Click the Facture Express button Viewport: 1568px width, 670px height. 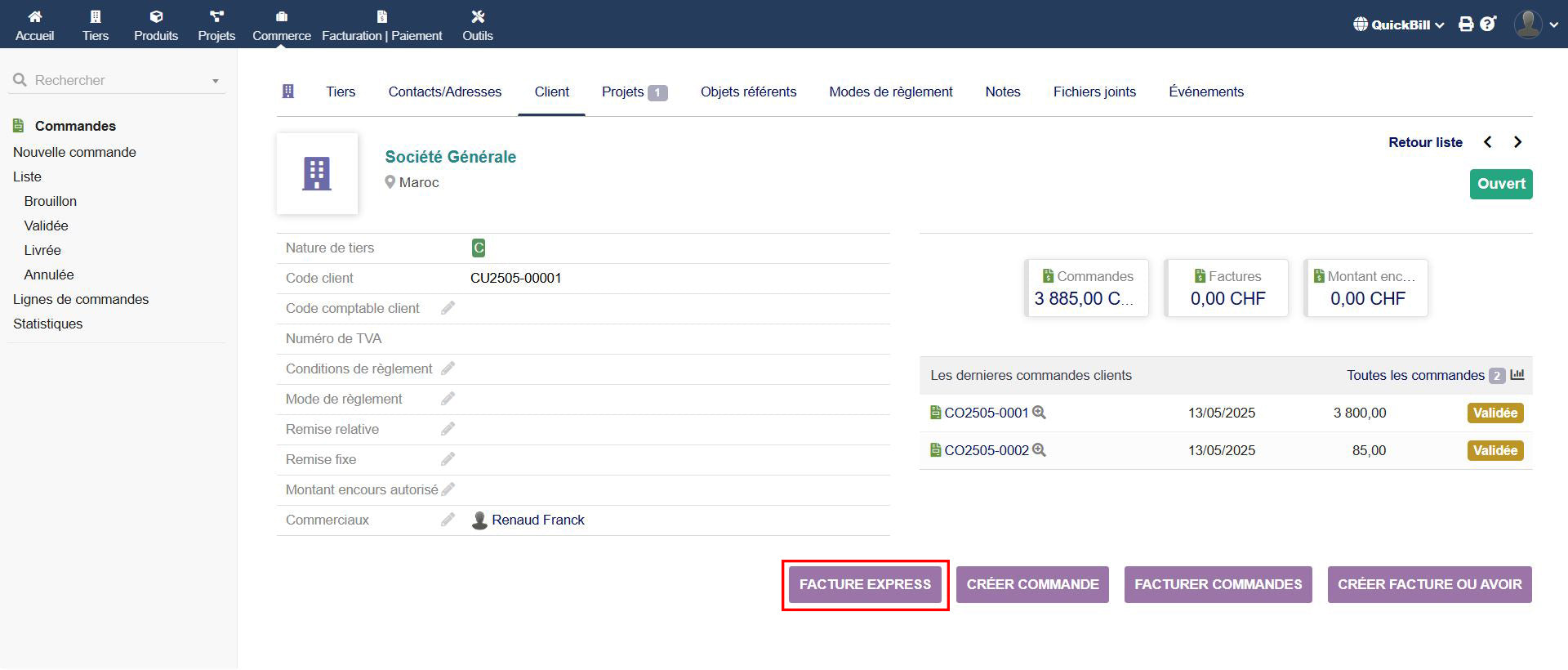tap(865, 584)
